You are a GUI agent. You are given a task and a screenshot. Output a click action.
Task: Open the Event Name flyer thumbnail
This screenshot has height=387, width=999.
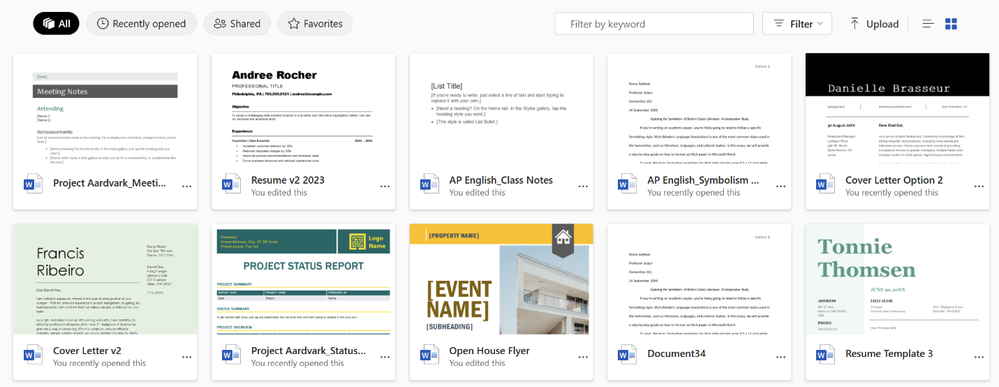tap(501, 279)
